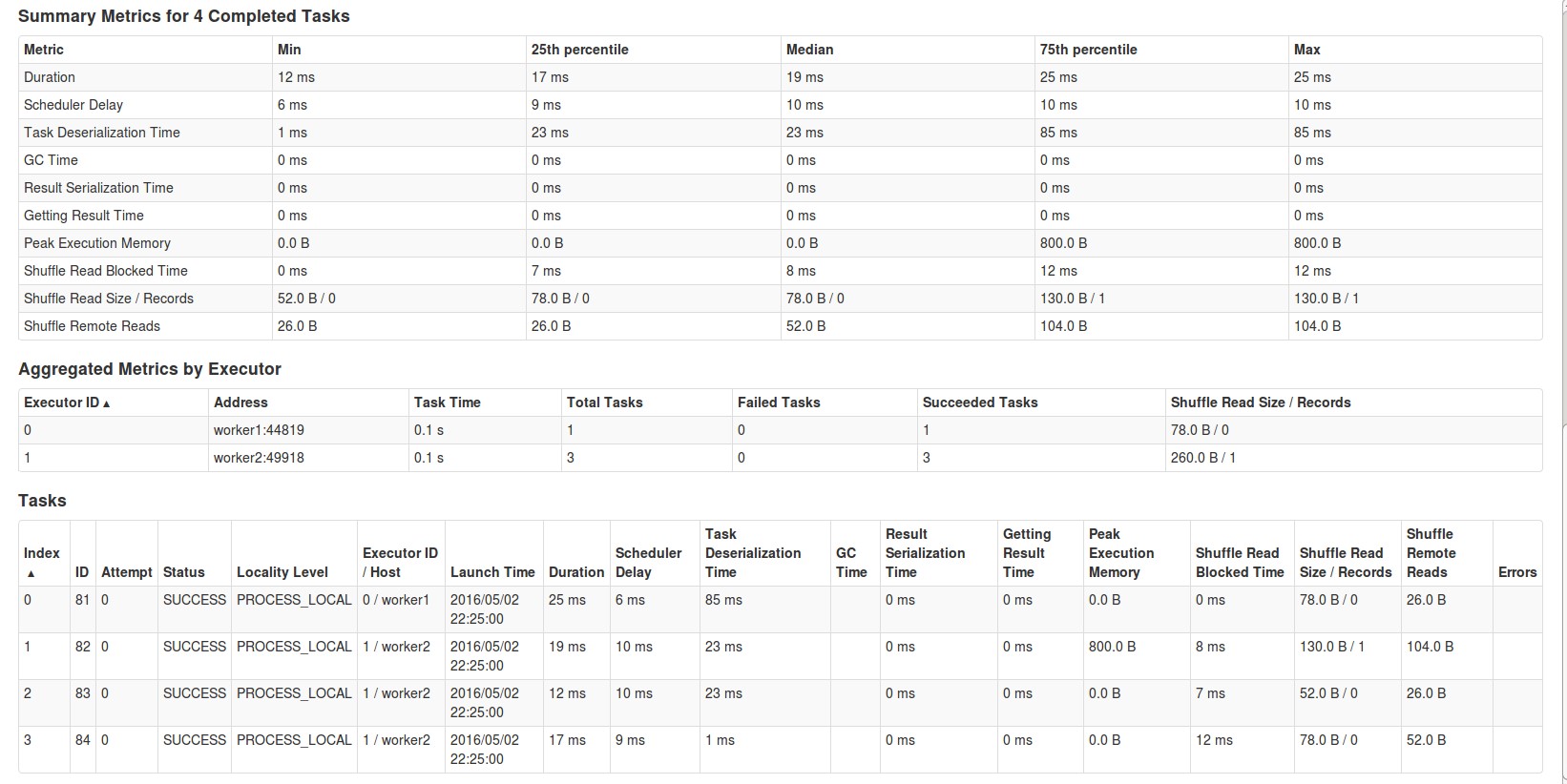The width and height of the screenshot is (1567, 784).
Task: Sort tasks by Shuffle Remote Reads header
Action: 1431,553
